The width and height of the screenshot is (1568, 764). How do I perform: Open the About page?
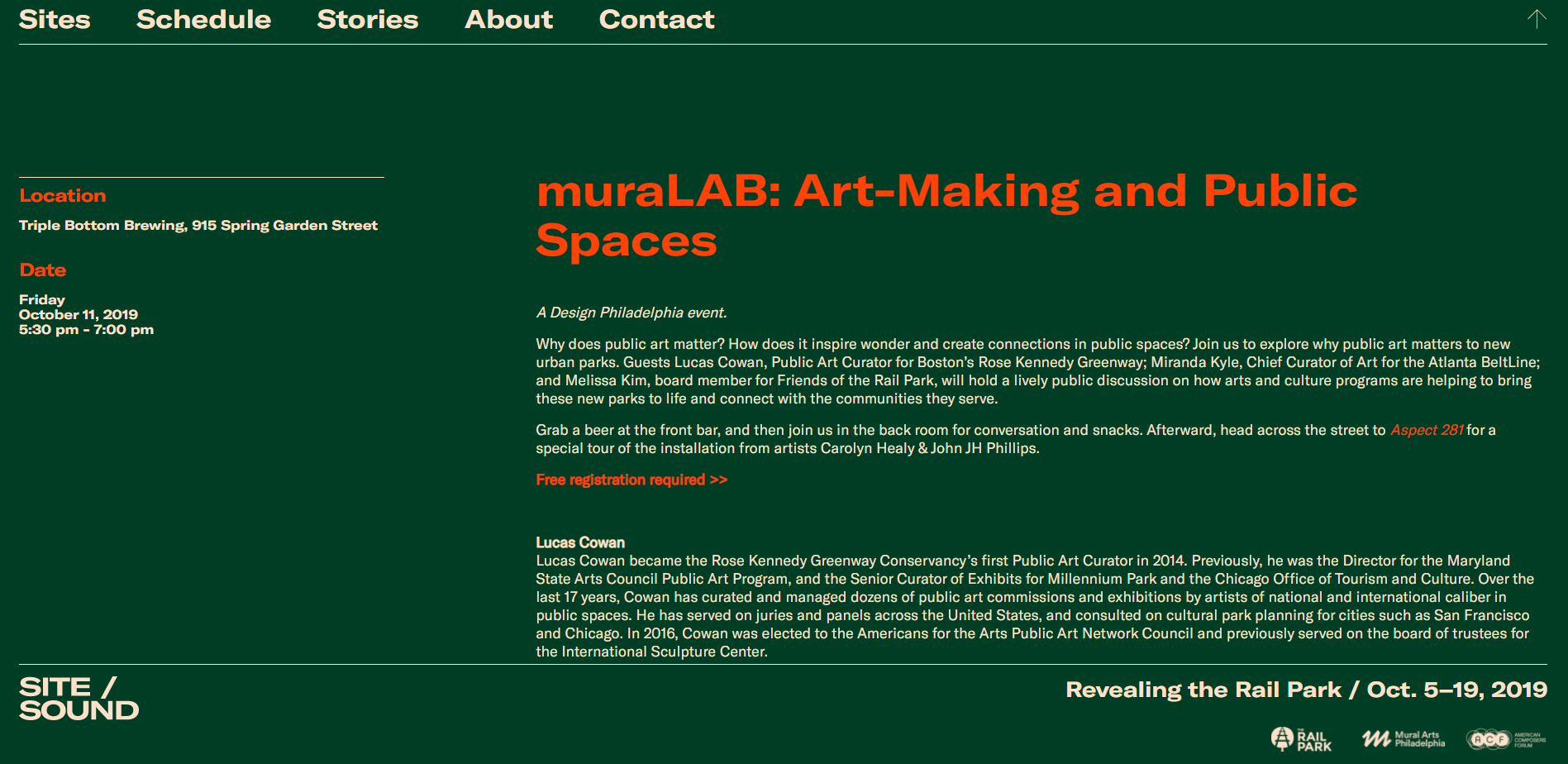[x=509, y=19]
